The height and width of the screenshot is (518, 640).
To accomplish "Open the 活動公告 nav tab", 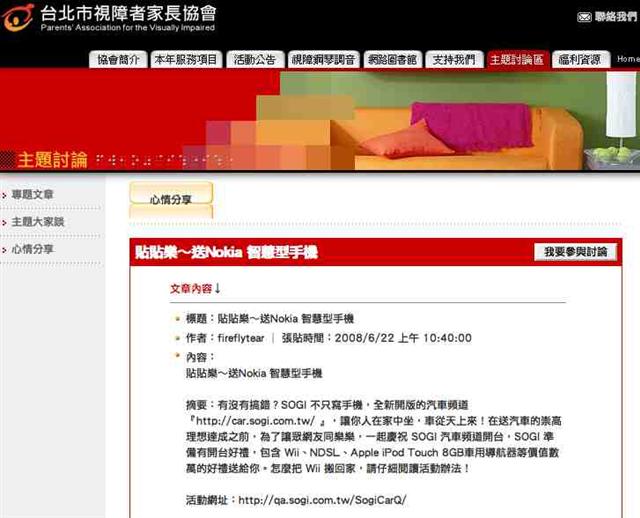I will 255,60.
